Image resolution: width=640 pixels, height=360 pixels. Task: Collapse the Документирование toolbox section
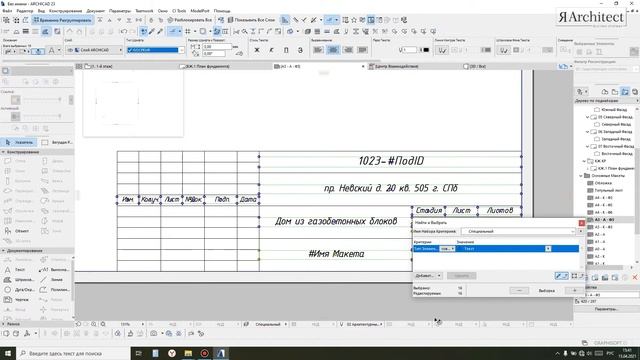click(3, 251)
